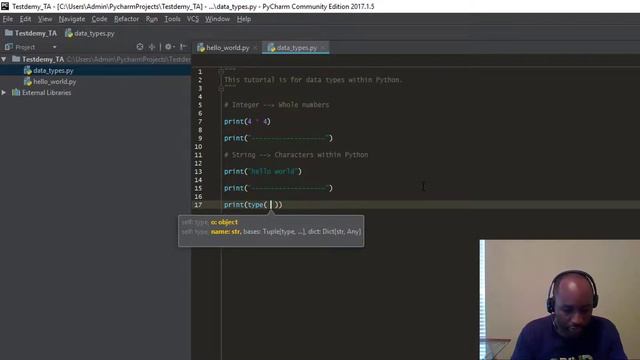640x360 pixels.
Task: Open Project panel settings gear
Action: click(x=169, y=47)
